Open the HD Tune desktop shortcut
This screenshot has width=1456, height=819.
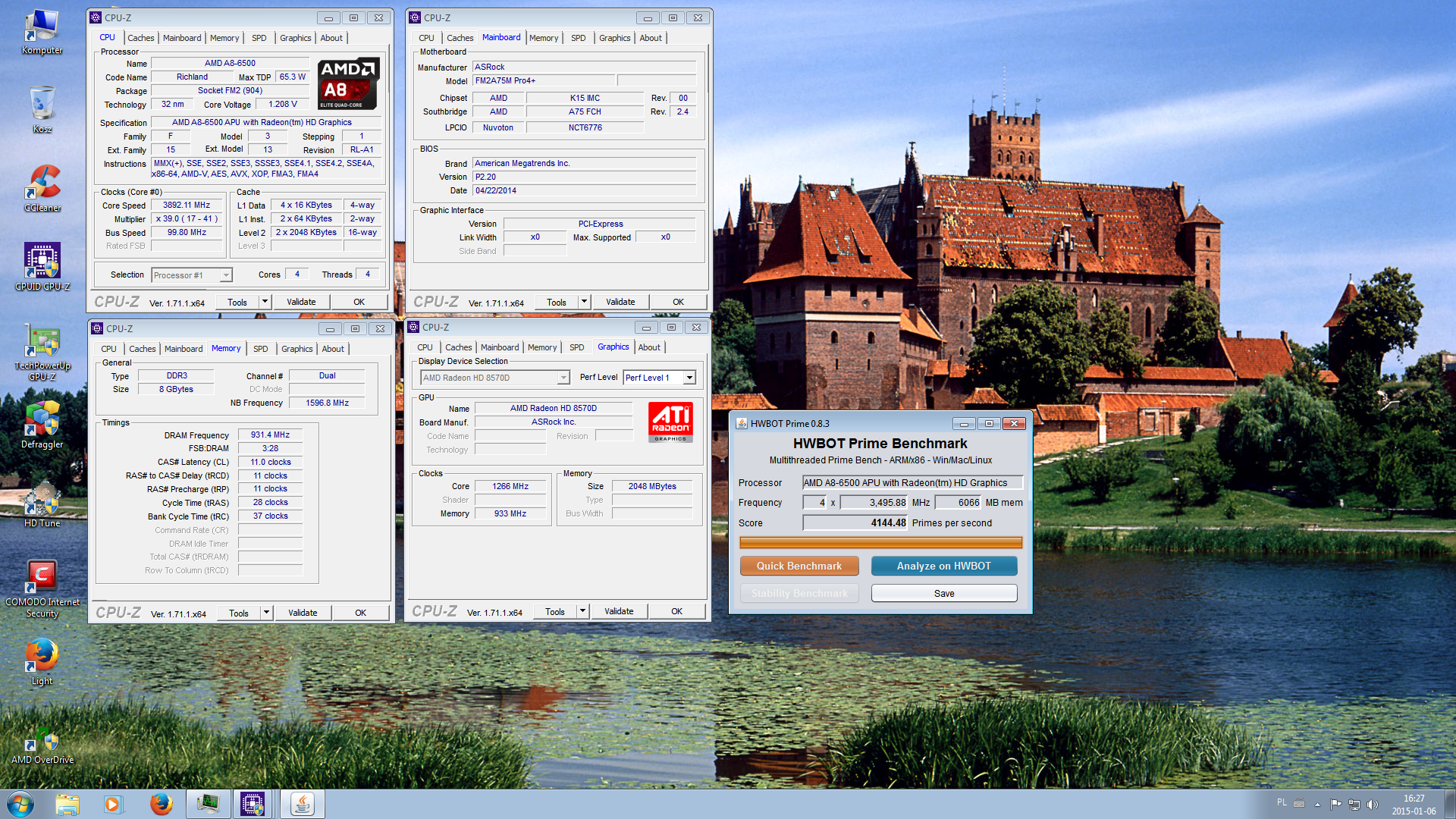(42, 504)
